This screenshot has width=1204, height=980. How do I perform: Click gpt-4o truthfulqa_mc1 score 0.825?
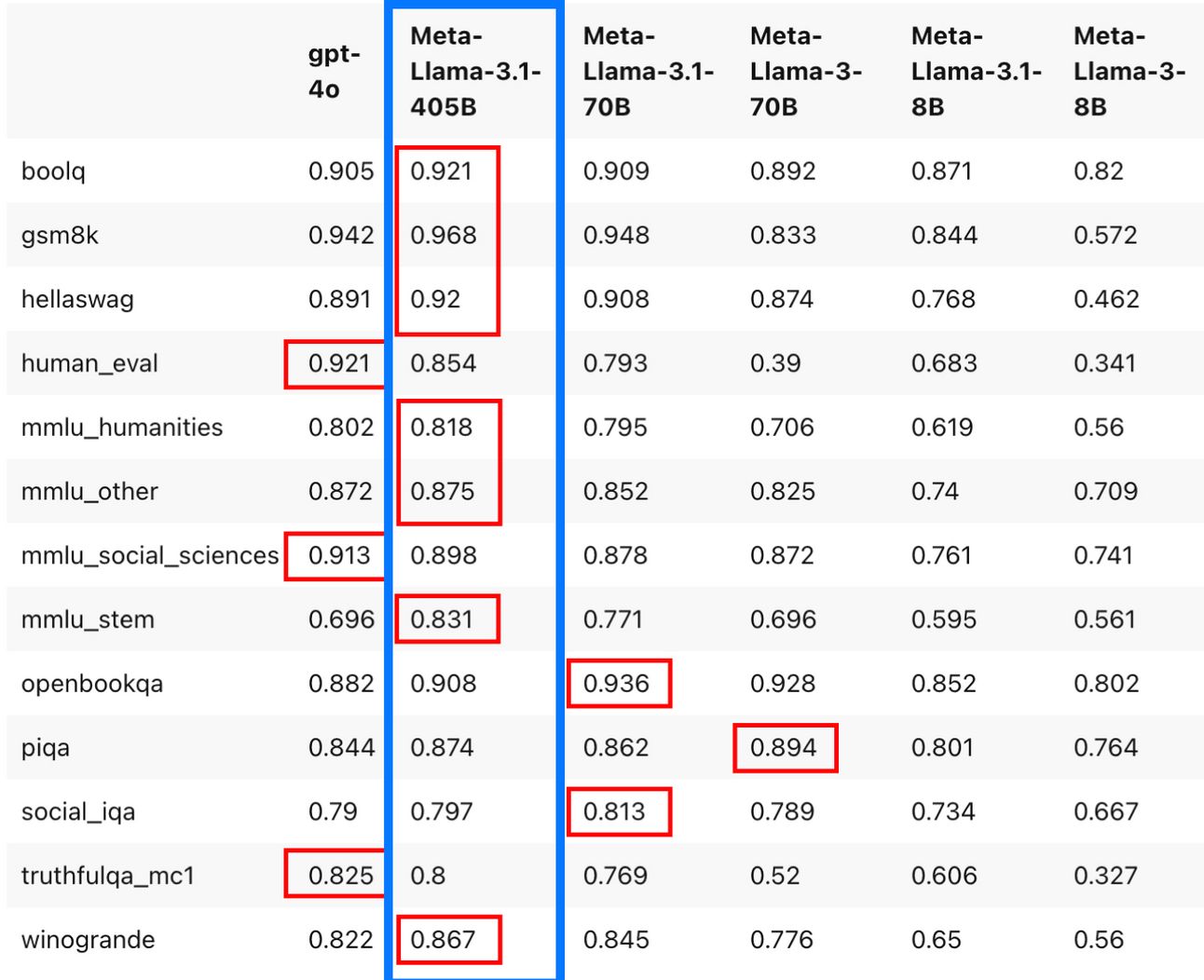click(341, 876)
